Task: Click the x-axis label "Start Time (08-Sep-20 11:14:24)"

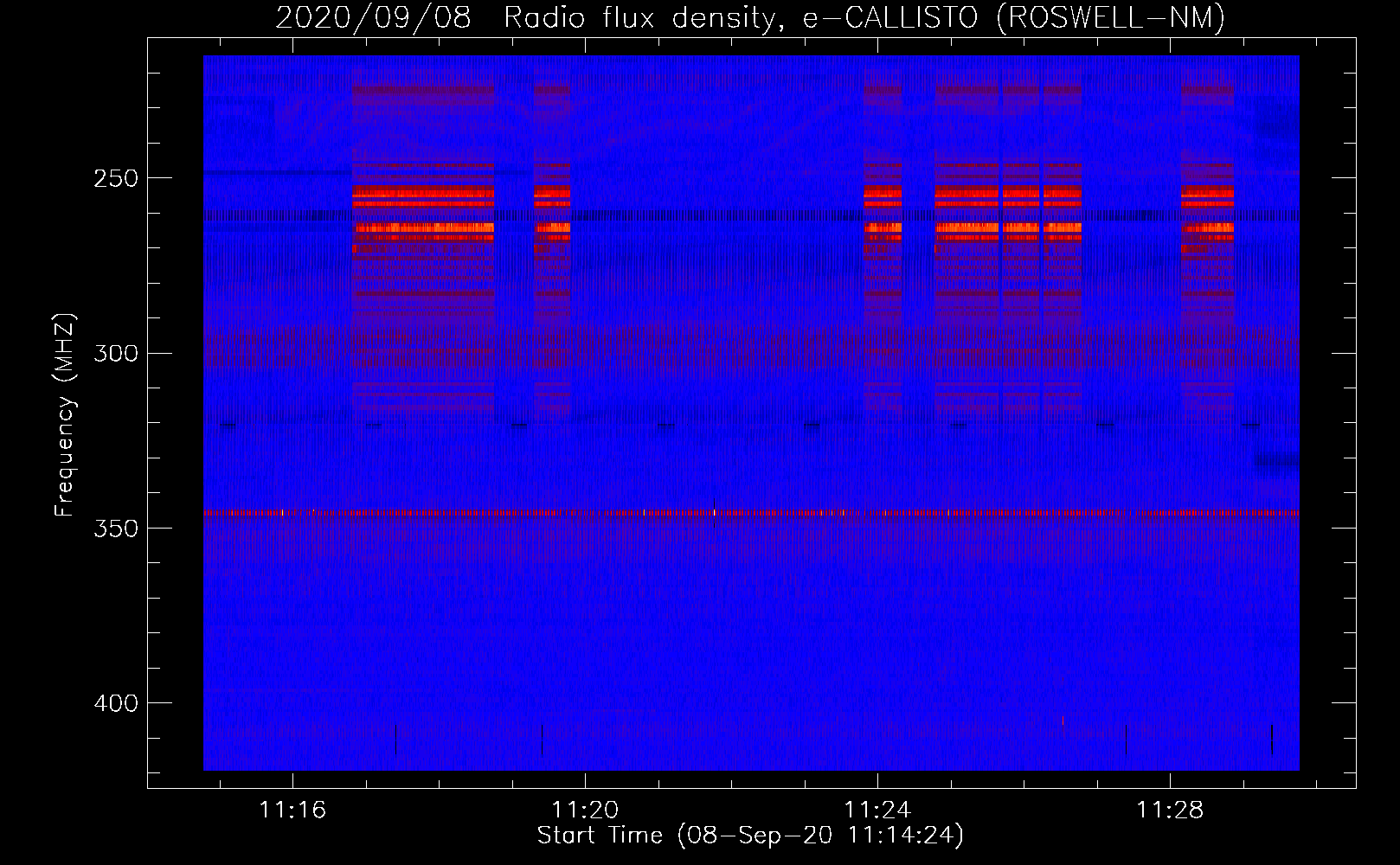Action: pyautogui.click(x=750, y=836)
